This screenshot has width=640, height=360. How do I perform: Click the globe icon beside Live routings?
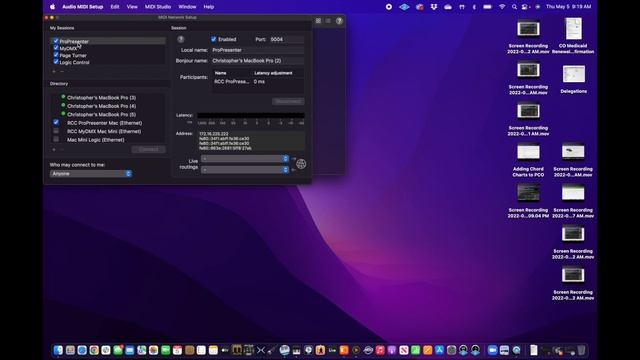(301, 164)
